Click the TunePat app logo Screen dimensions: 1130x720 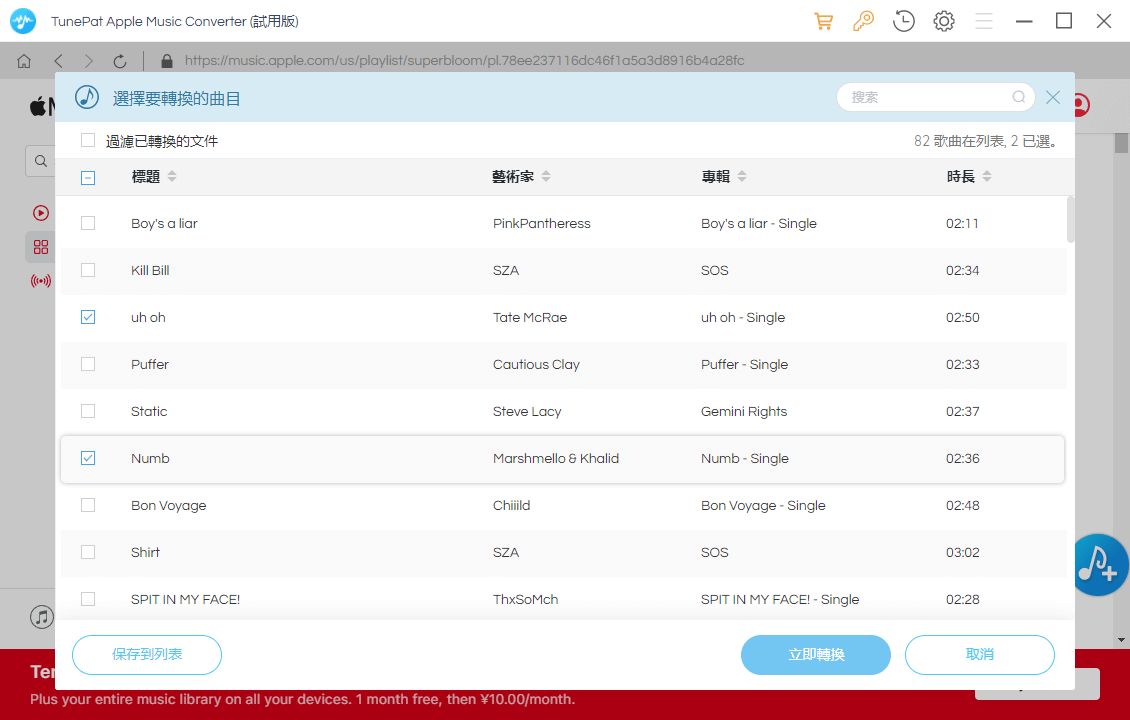pos(23,21)
